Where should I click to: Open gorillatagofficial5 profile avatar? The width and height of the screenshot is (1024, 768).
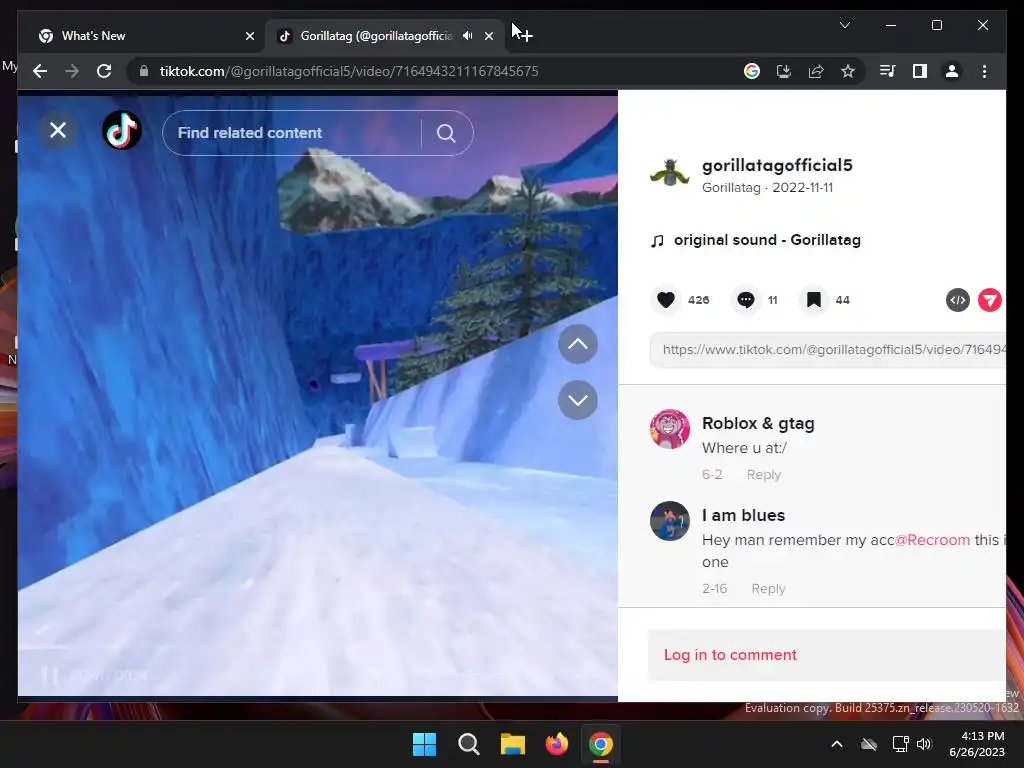click(669, 173)
